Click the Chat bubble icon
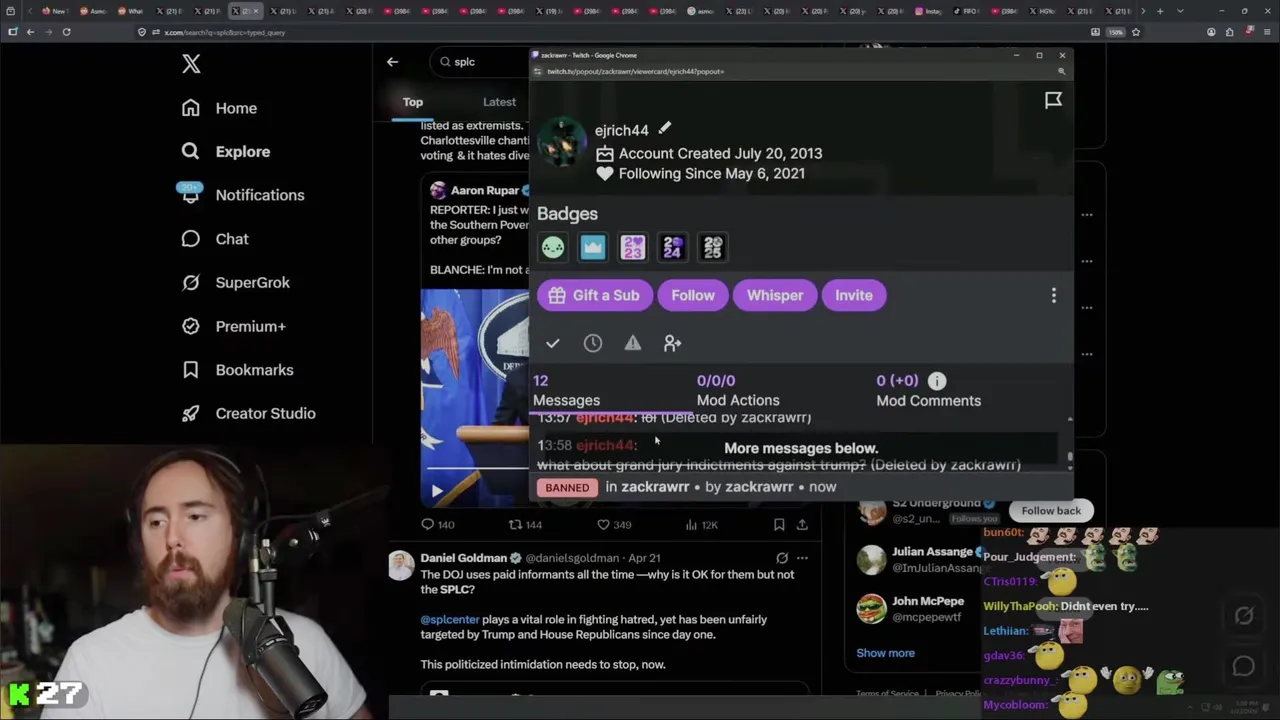 point(191,239)
